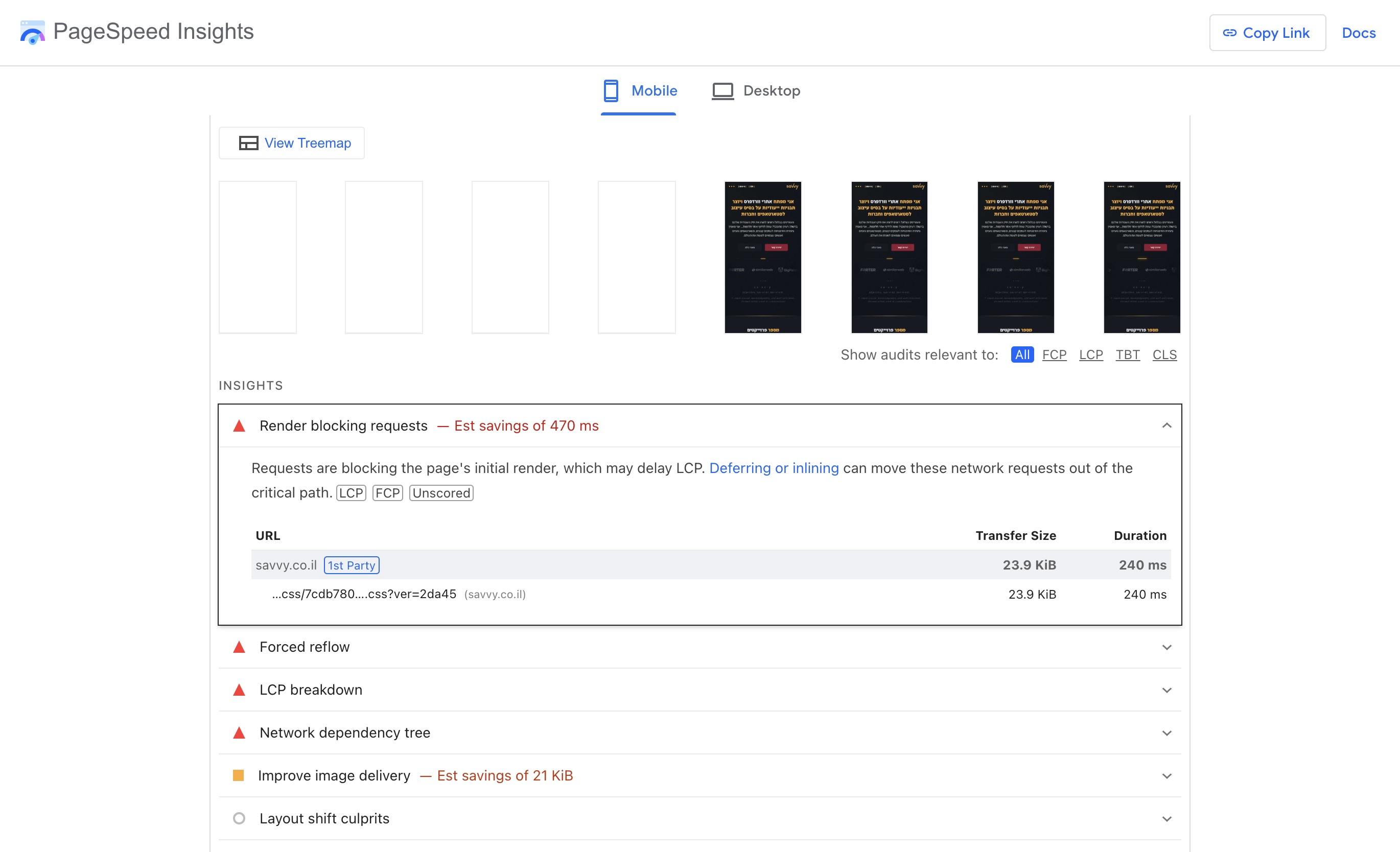
Task: Click the treemap grid icon
Action: point(248,143)
